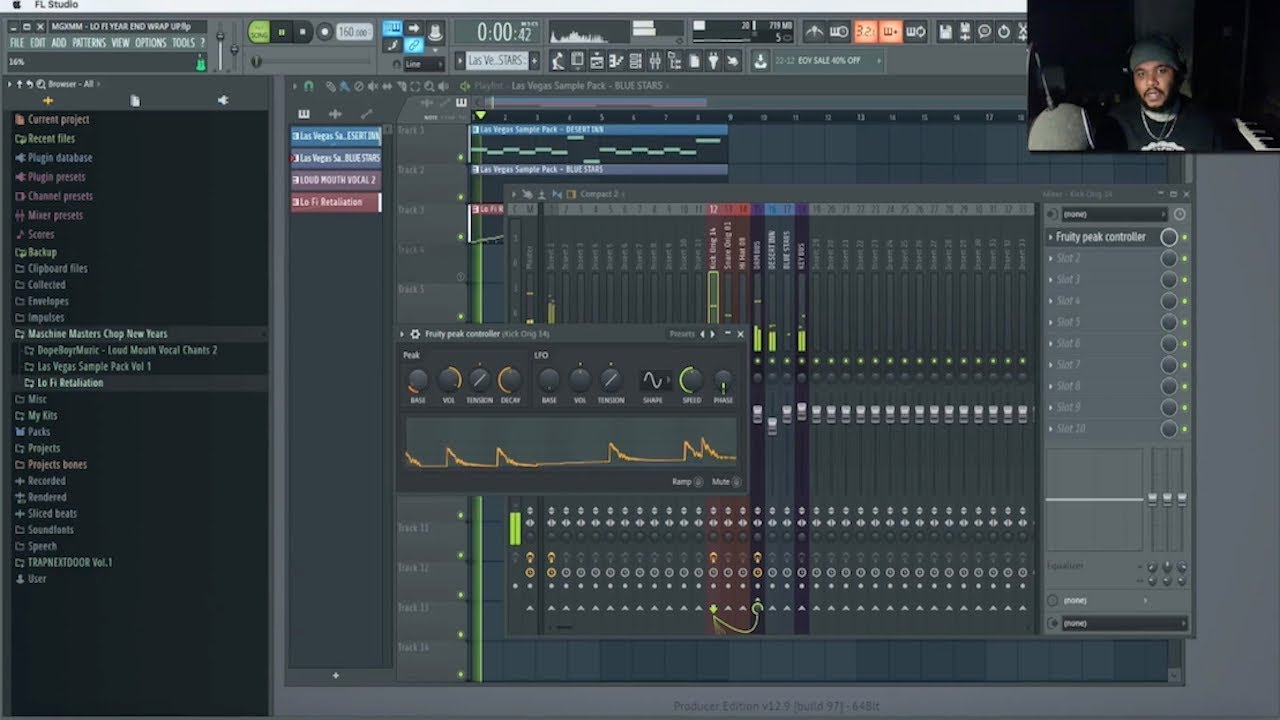Open Las Vegas Sample Pack Vol 1 folder

click(94, 366)
